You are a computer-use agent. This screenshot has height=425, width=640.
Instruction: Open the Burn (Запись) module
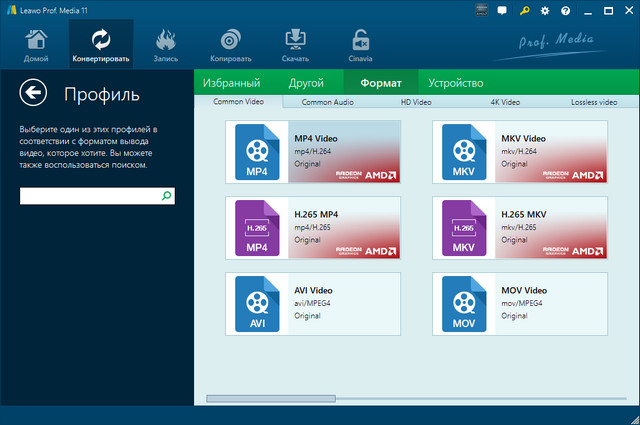point(167,44)
